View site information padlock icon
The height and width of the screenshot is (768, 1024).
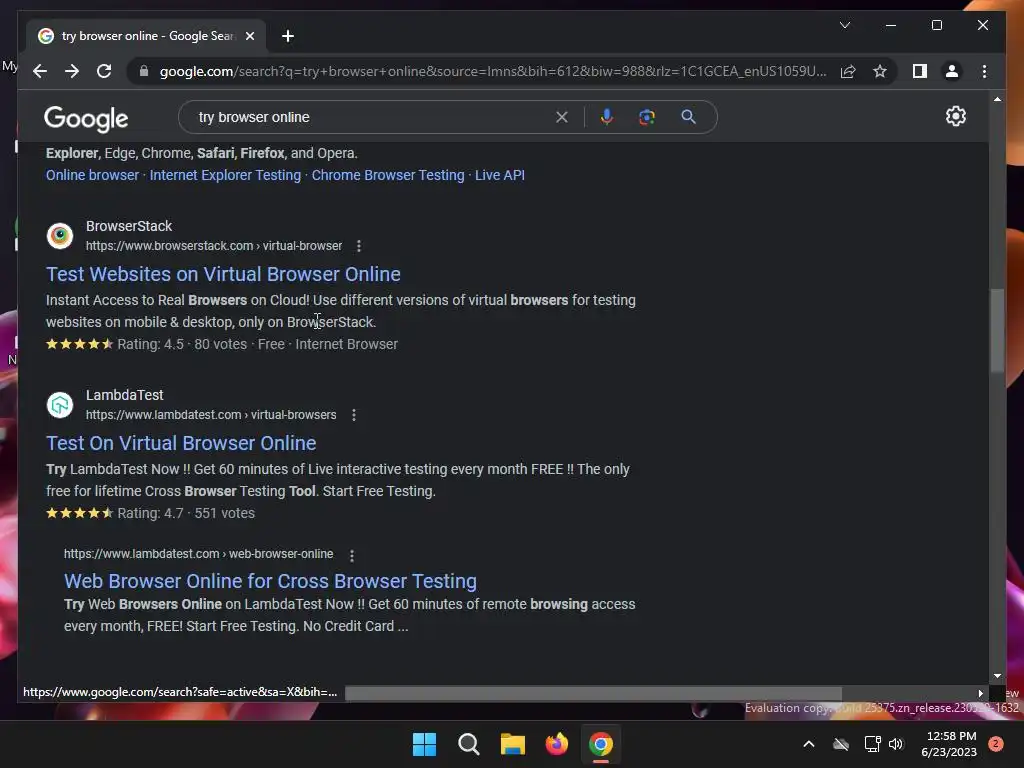click(x=144, y=71)
